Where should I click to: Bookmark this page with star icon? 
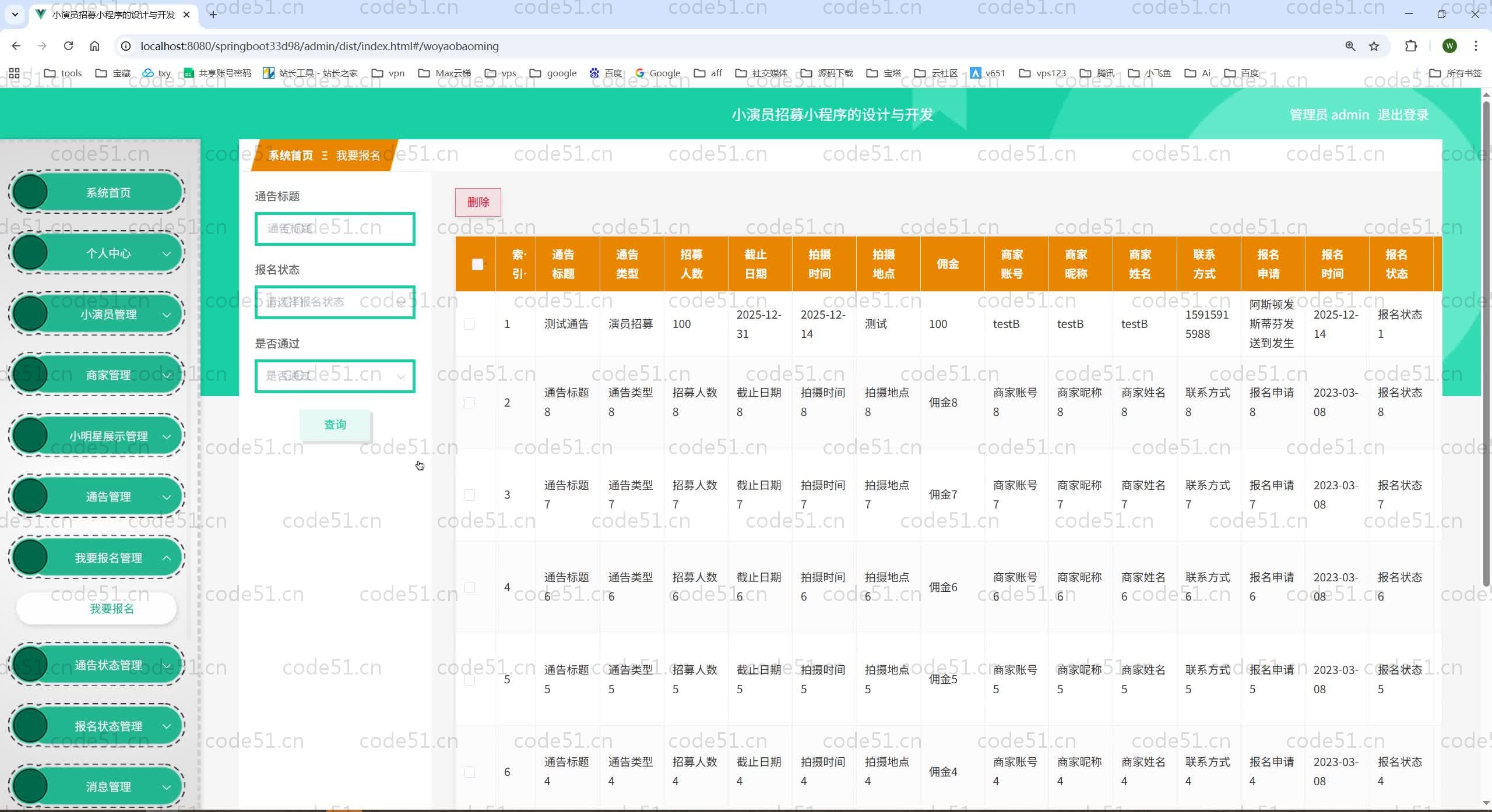1374,46
